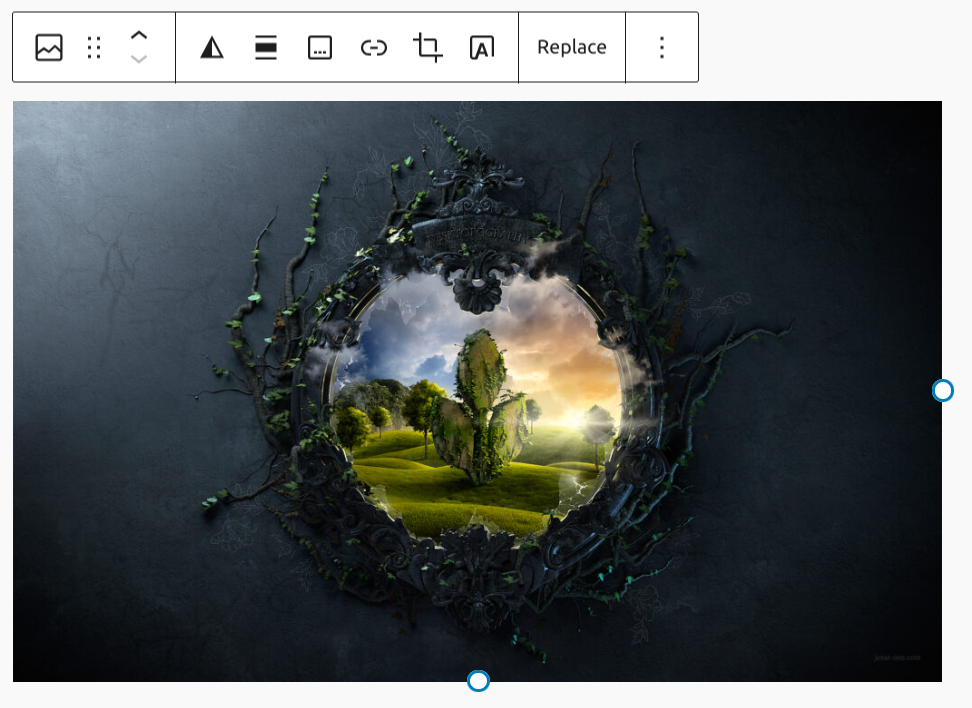Toggle the text overlay editor
Screen dimensions: 972x708
(x=483, y=47)
